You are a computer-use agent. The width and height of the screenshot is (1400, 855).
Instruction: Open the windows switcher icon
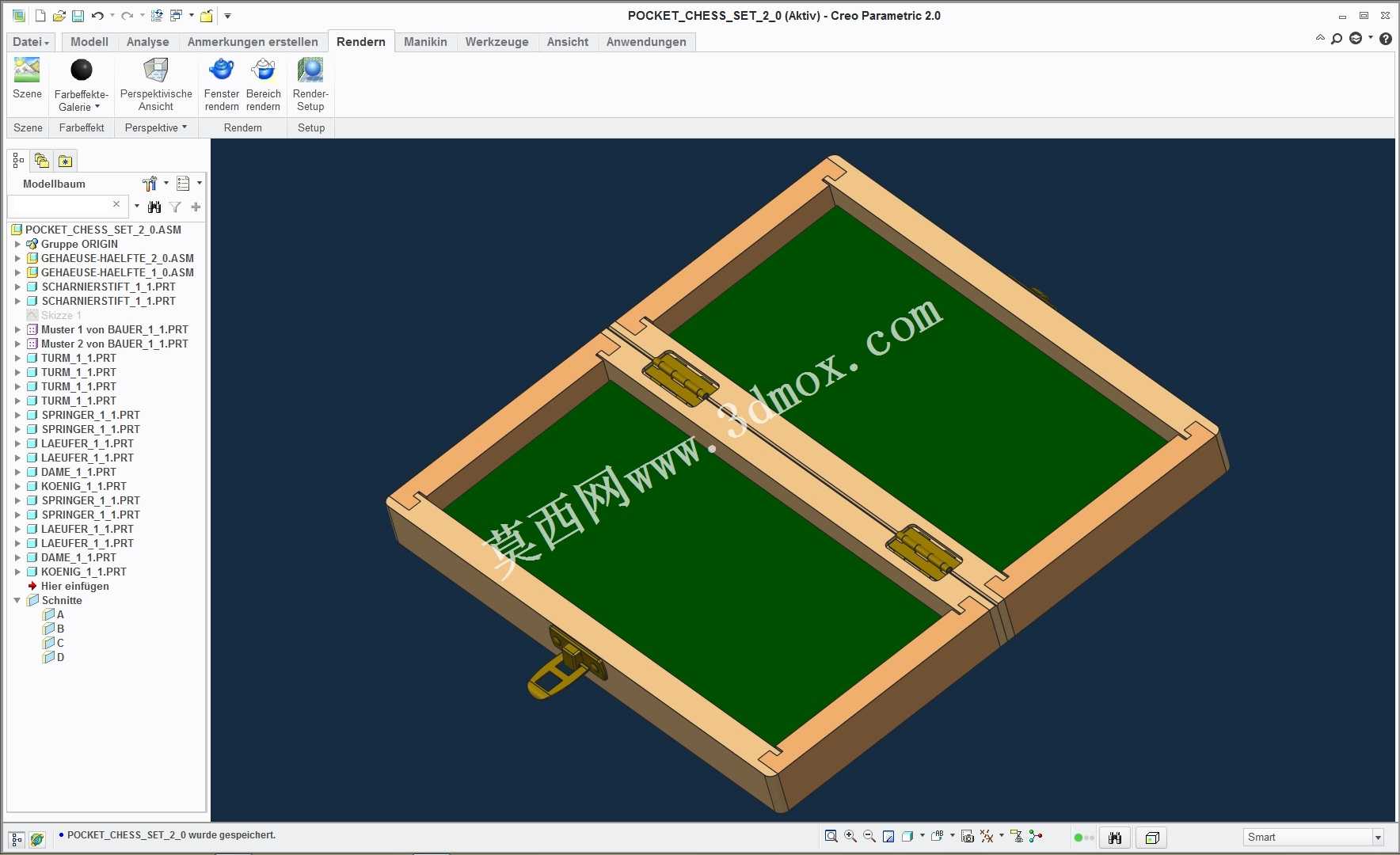176,16
